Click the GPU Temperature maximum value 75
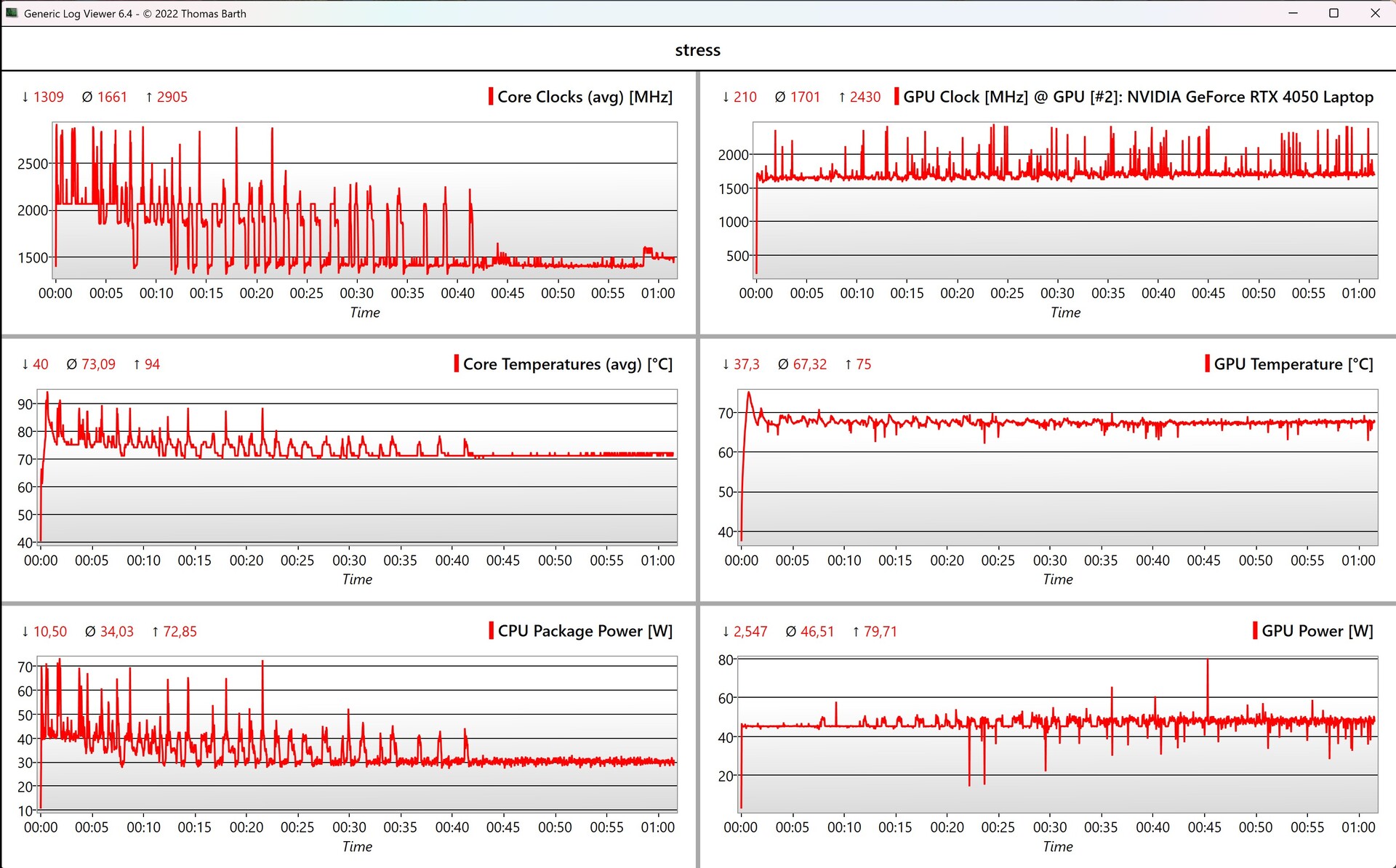Image resolution: width=1396 pixels, height=868 pixels. tap(862, 364)
